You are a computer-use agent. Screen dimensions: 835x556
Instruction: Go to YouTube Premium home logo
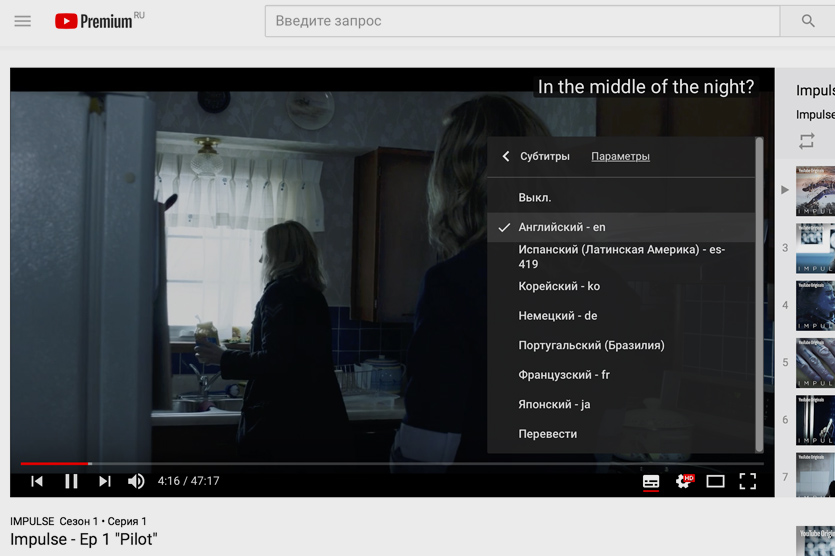point(100,20)
